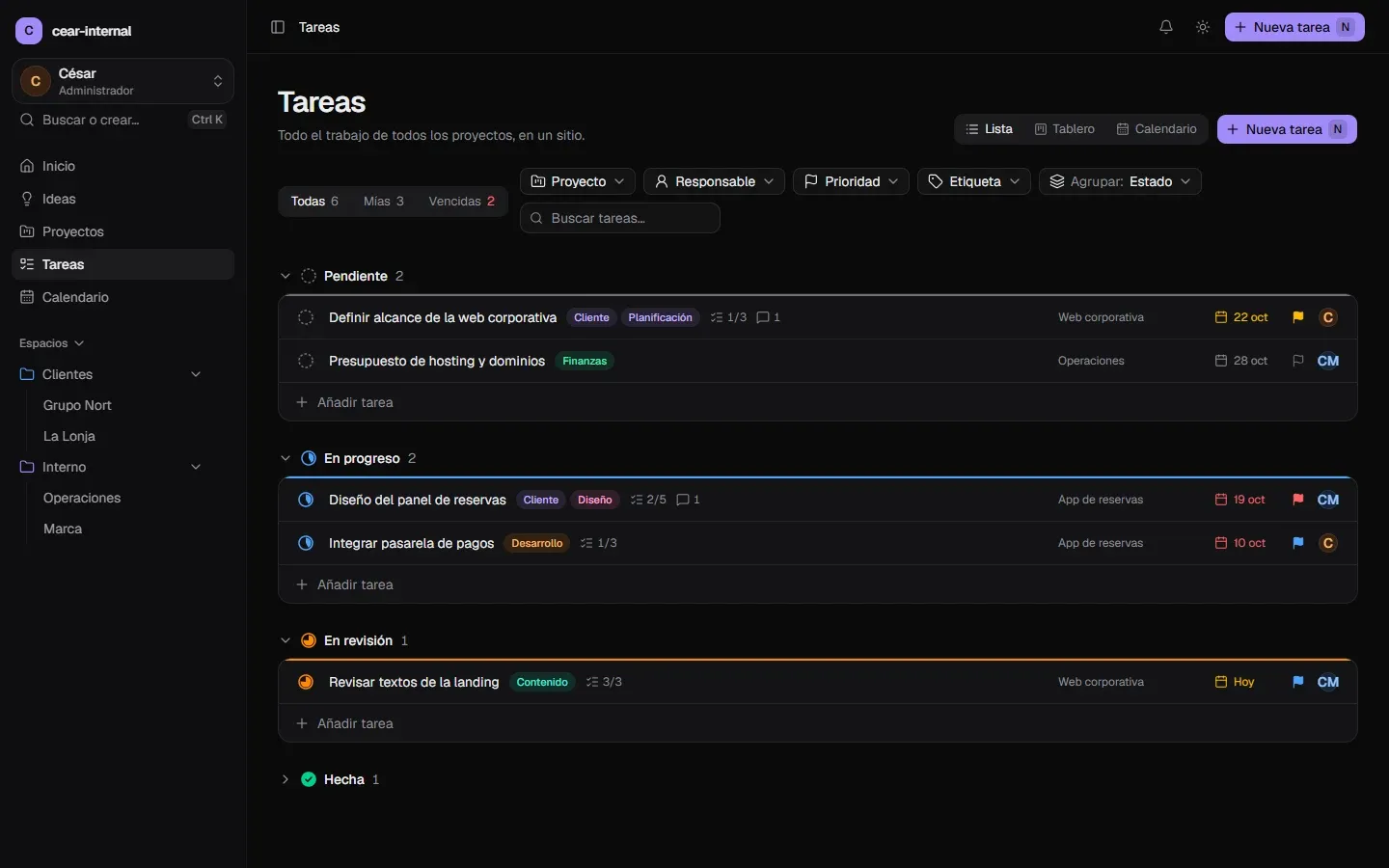This screenshot has width=1389, height=868.
Task: Toggle status circle of Definir alcance task
Action: pos(306,317)
